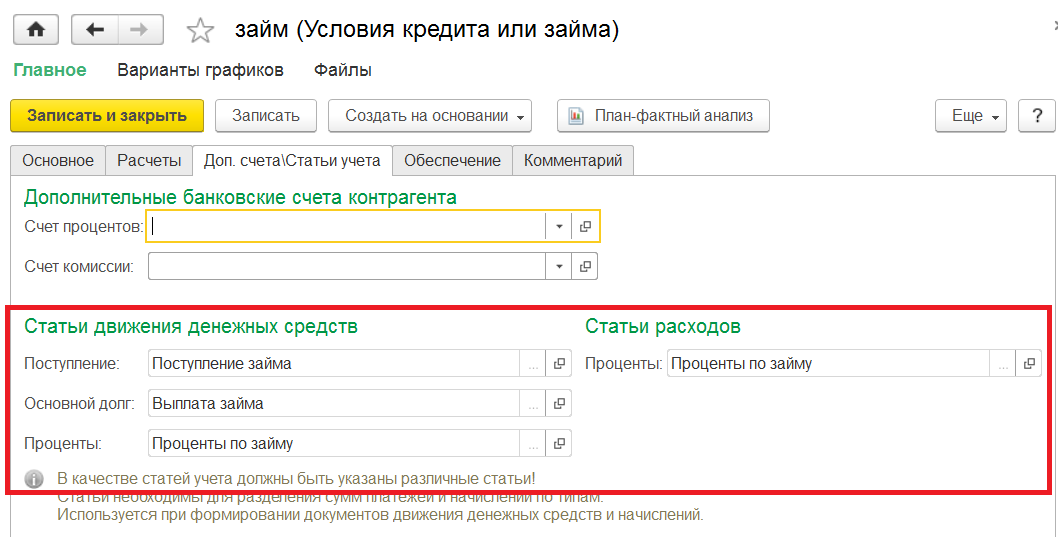1058x537 pixels.
Task: Open Поступление займа item icon
Action: coord(559,364)
